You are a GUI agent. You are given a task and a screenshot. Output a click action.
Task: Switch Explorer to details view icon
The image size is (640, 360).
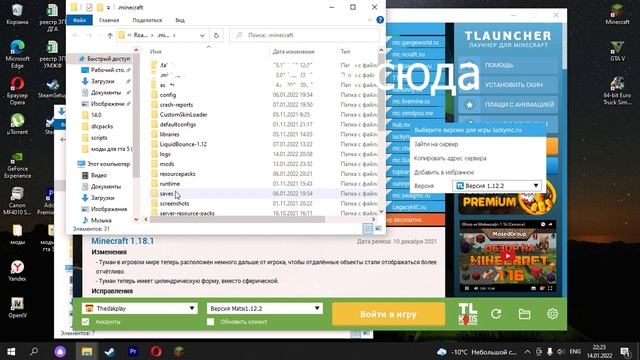(x=368, y=229)
